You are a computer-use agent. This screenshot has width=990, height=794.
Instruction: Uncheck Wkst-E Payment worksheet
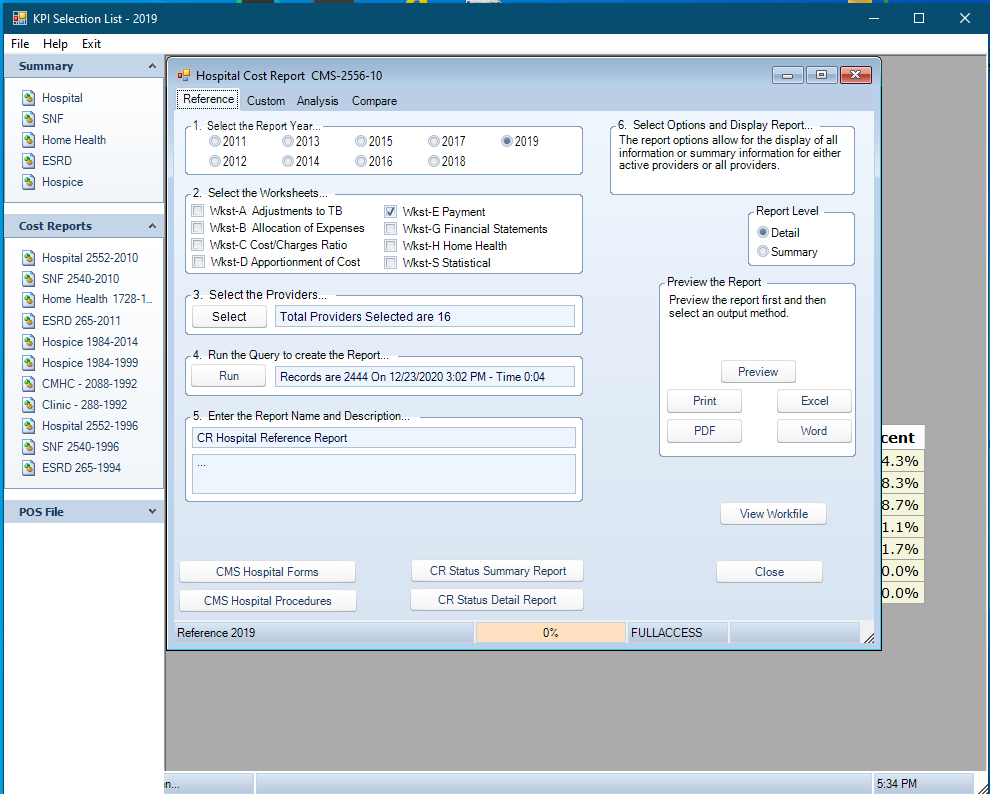click(x=391, y=211)
